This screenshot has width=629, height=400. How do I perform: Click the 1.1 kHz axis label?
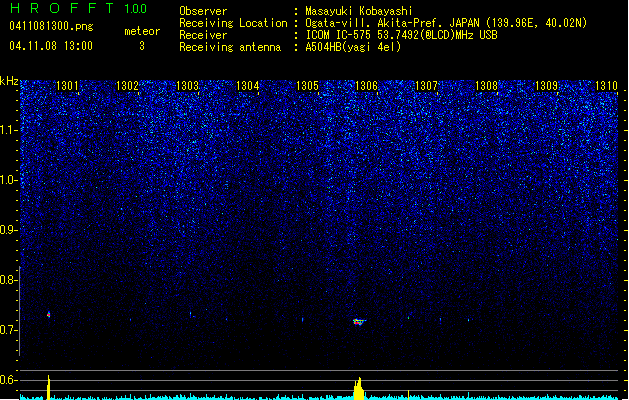click(x=8, y=130)
